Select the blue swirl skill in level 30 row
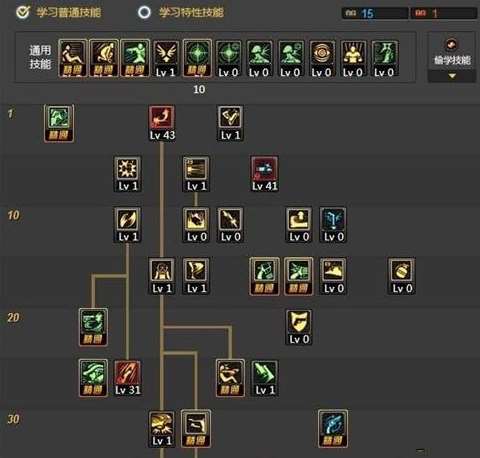Image resolution: width=480 pixels, height=458 pixels. (x=333, y=429)
